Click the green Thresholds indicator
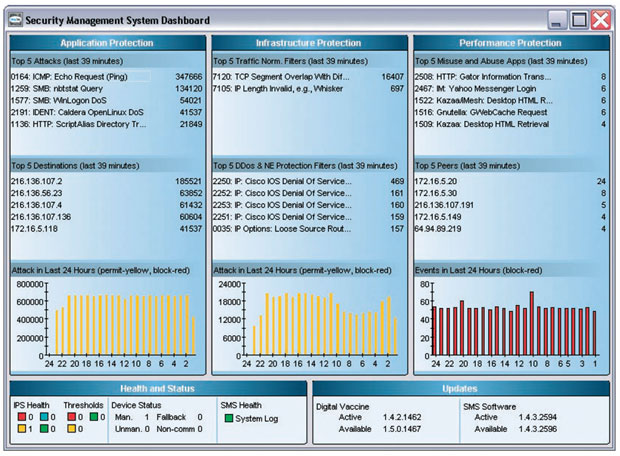The width and height of the screenshot is (620, 456). click(x=92, y=417)
